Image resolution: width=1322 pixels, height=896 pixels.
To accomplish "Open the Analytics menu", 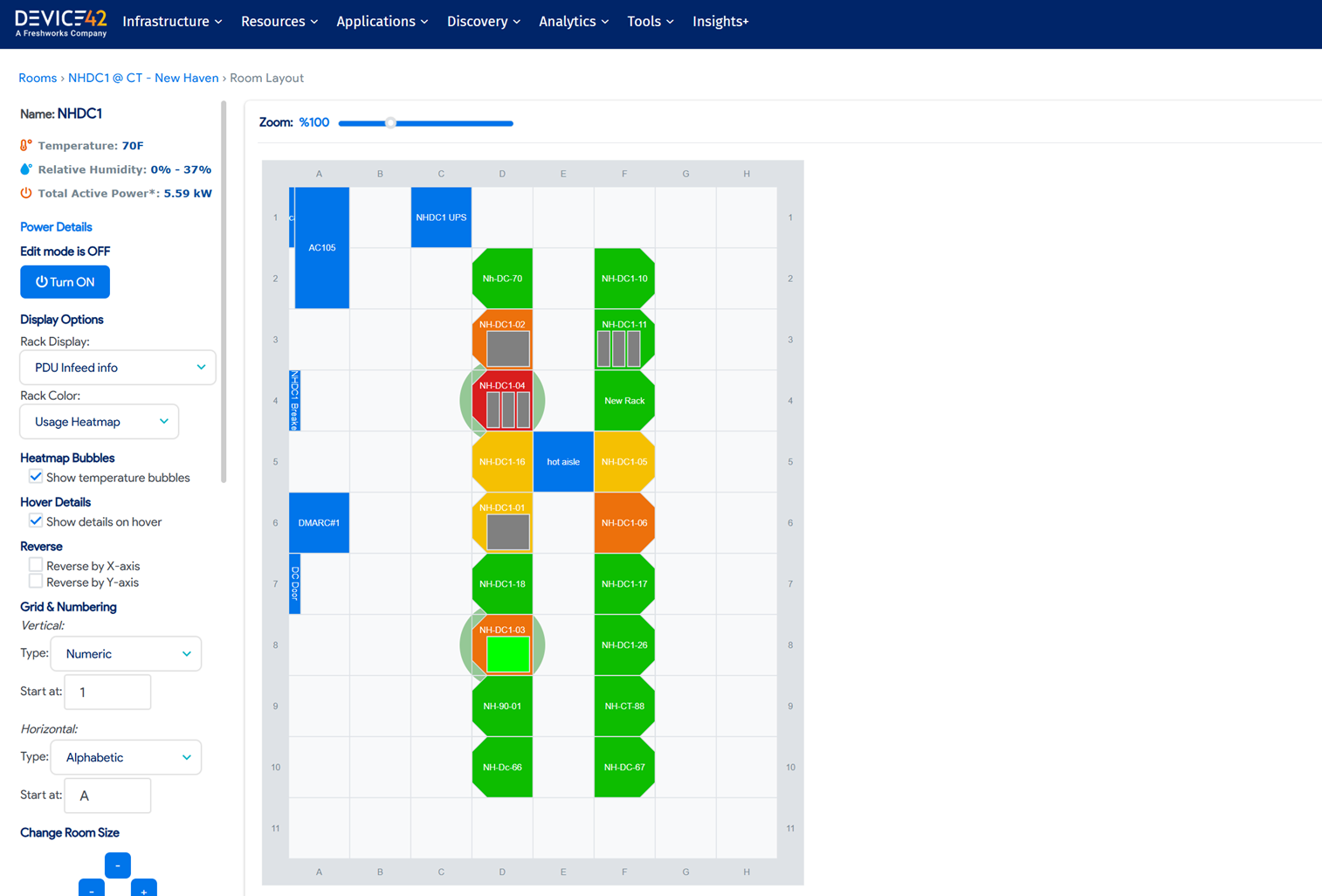I will pyautogui.click(x=573, y=22).
